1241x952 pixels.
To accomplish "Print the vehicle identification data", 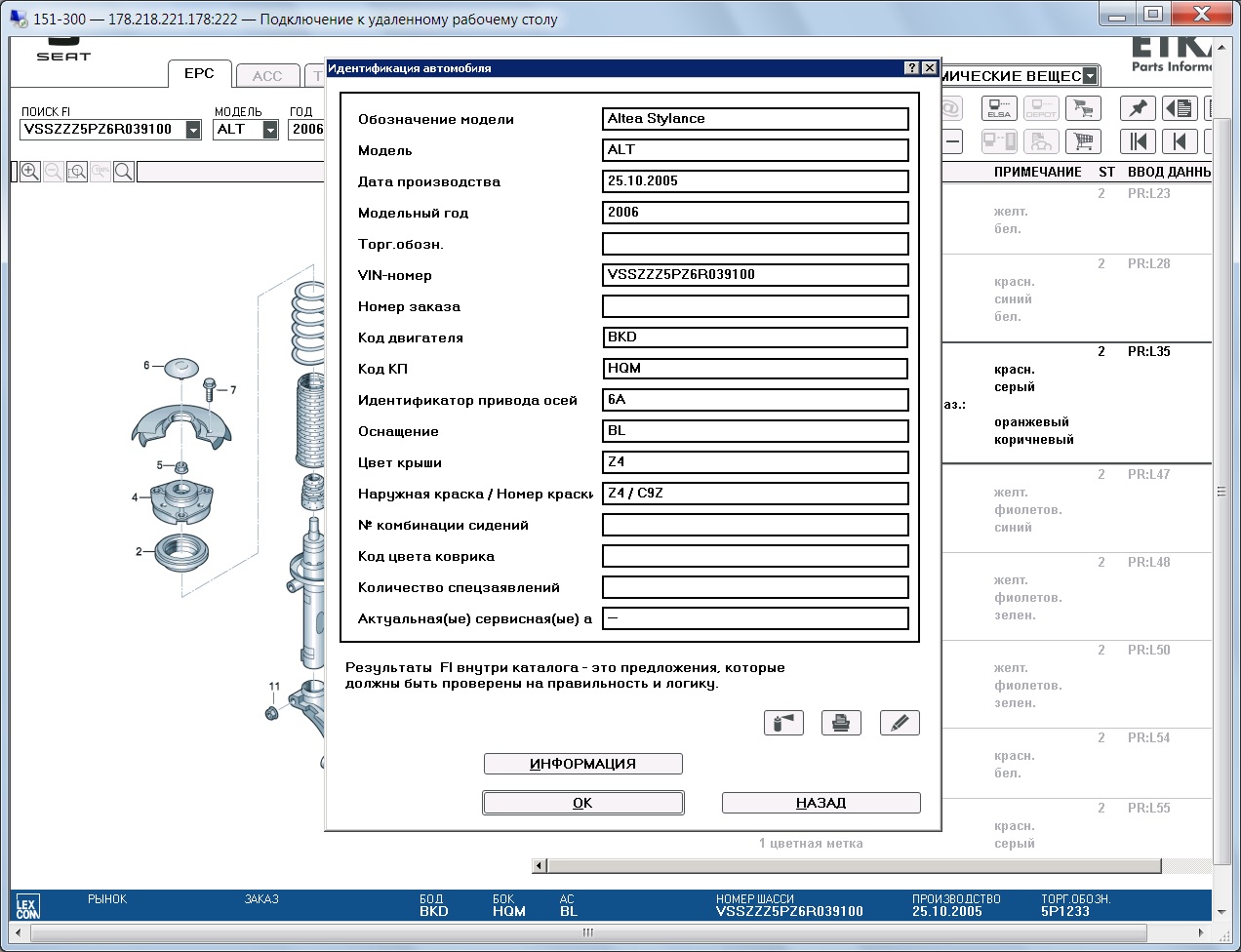I will [x=841, y=723].
